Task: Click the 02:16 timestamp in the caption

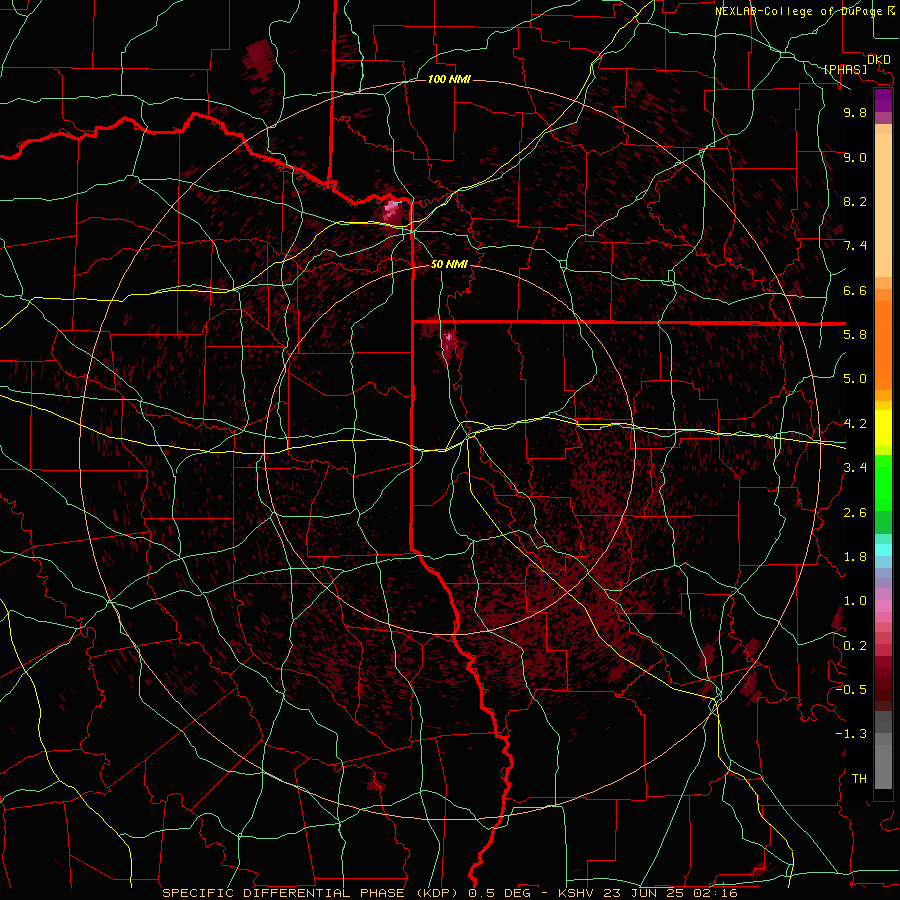Action: [717, 893]
